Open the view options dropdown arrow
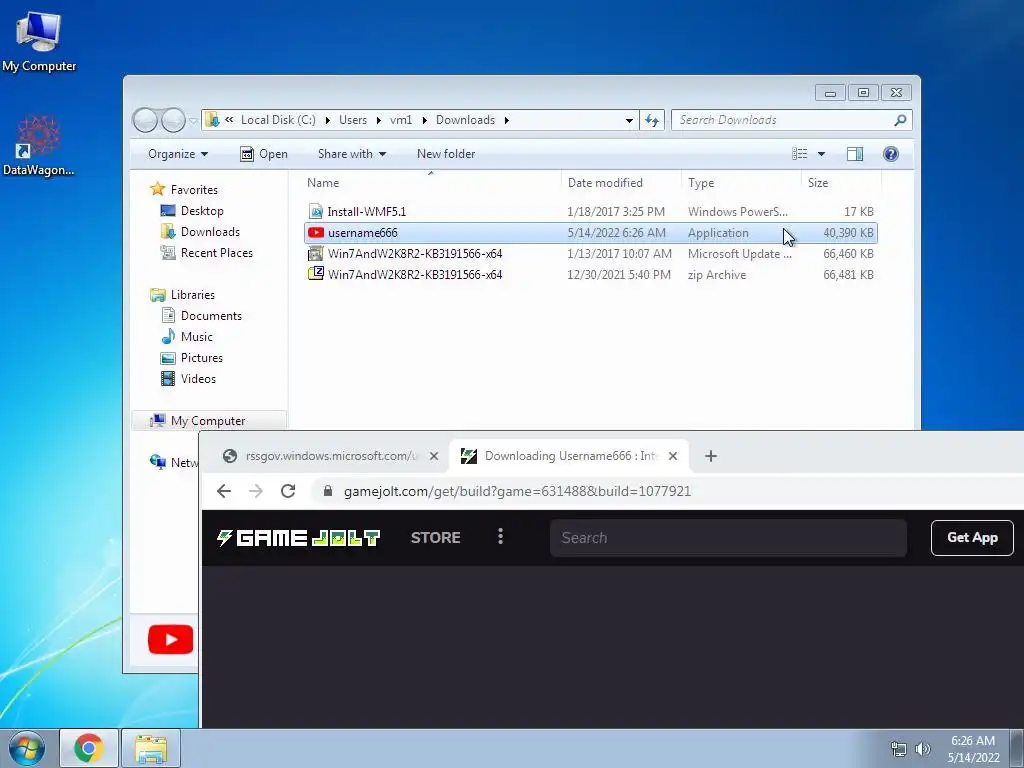 pyautogui.click(x=822, y=154)
